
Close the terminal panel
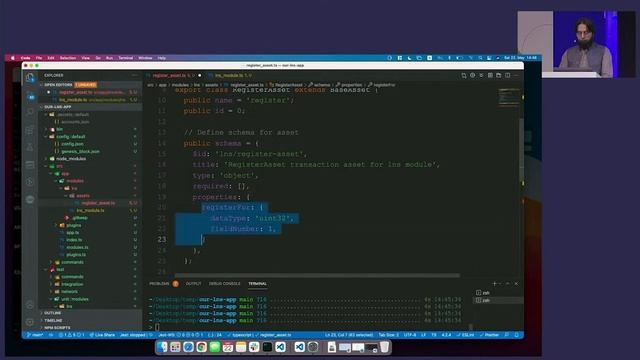point(516,283)
